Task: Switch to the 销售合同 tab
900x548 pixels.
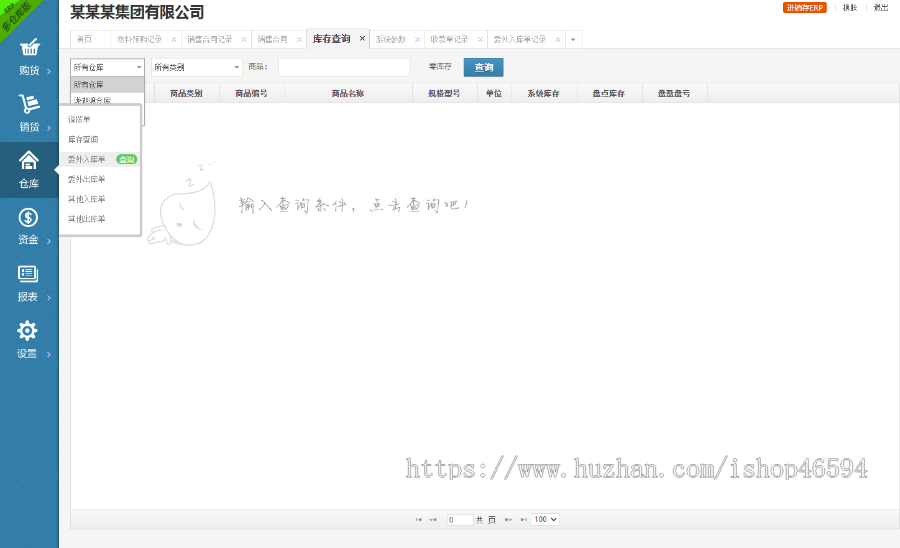Action: tap(272, 40)
